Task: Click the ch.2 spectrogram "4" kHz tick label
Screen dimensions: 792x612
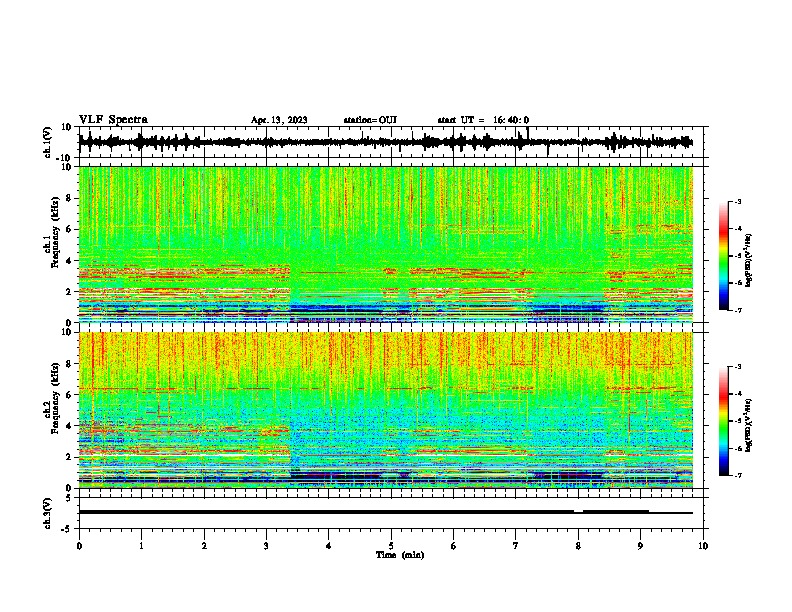Action: click(x=69, y=426)
